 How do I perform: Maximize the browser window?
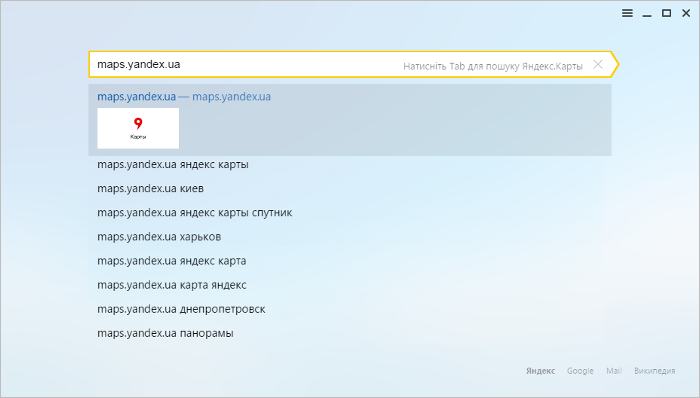tap(667, 13)
